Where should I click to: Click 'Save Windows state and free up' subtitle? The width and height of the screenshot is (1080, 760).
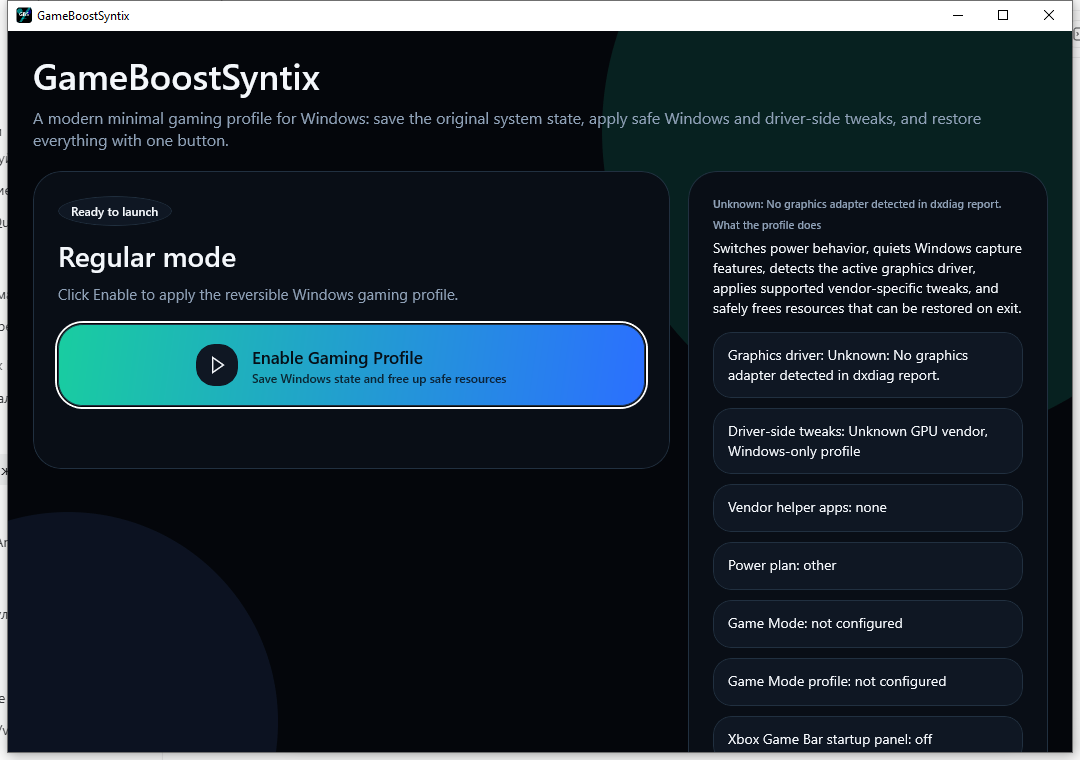click(379, 379)
